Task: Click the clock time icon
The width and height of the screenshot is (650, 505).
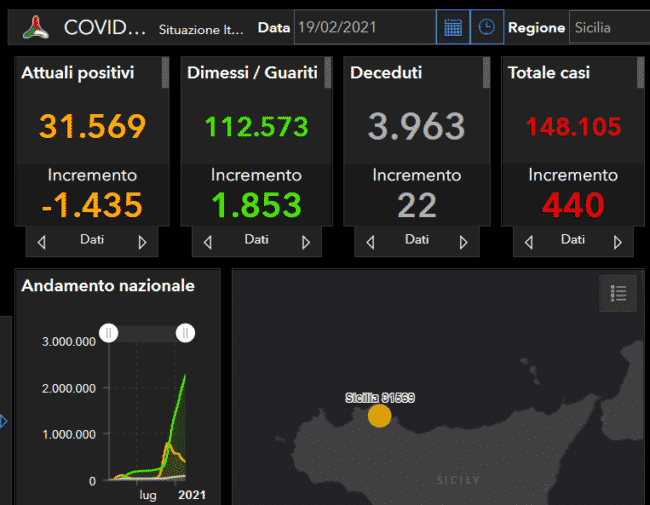Action: coord(486,27)
